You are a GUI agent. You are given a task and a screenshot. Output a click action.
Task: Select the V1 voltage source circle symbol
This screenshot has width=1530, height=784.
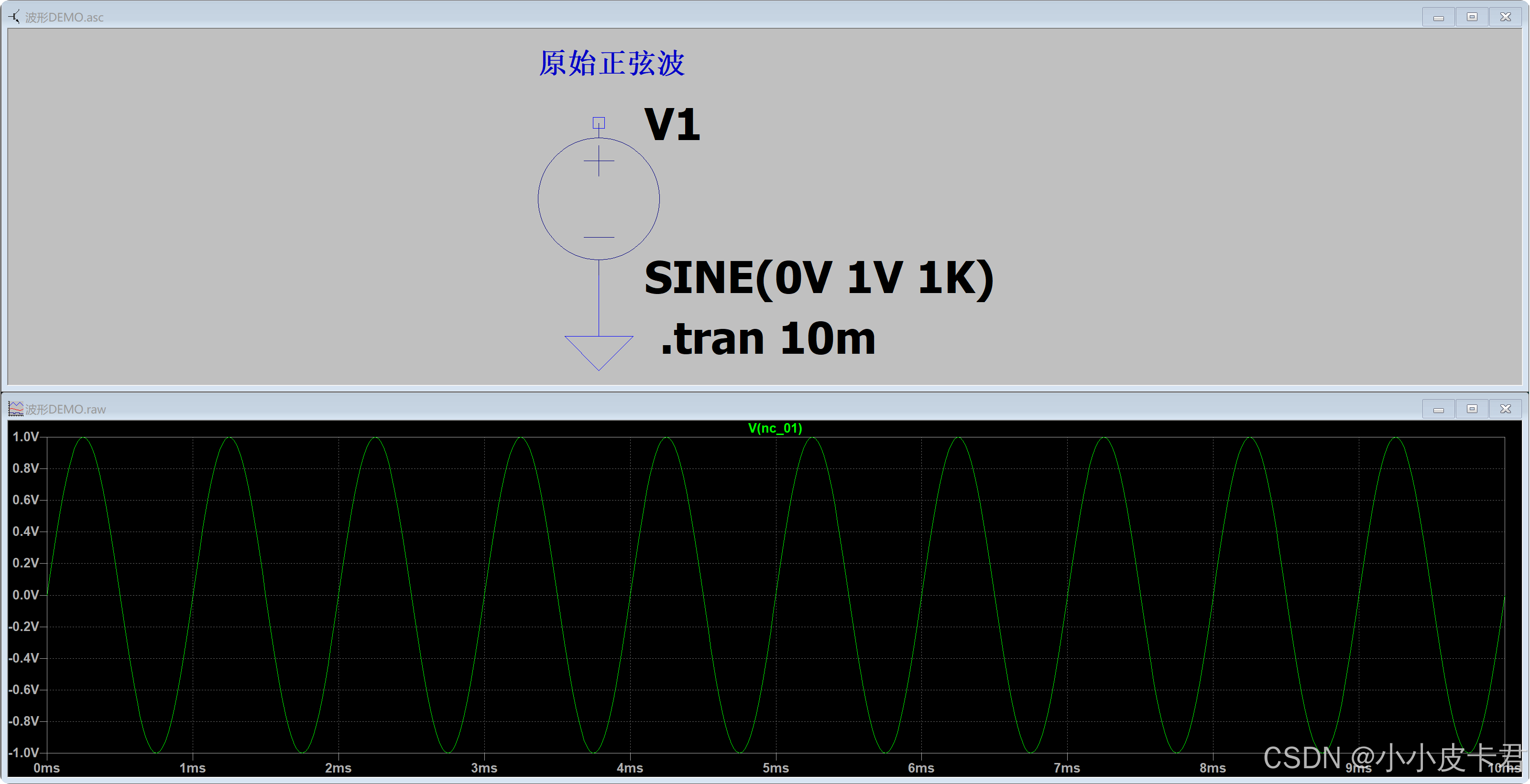599,199
